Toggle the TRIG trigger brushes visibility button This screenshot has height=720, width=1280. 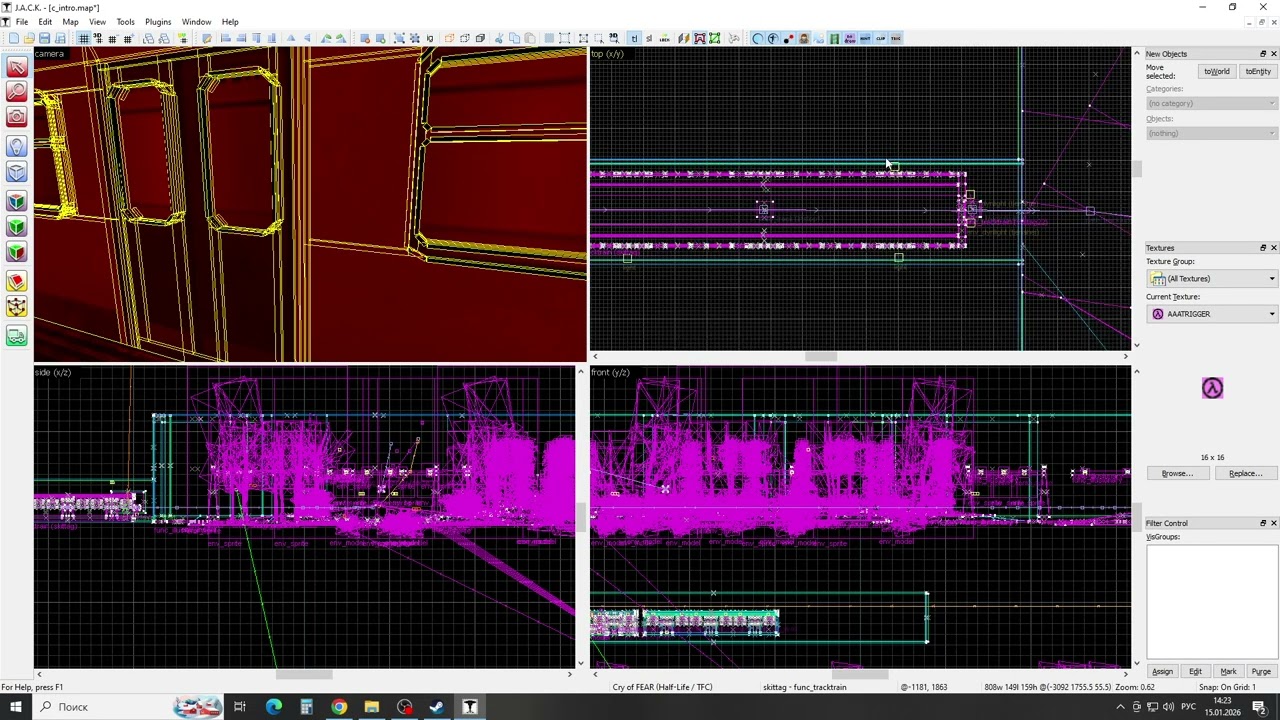tap(895, 38)
